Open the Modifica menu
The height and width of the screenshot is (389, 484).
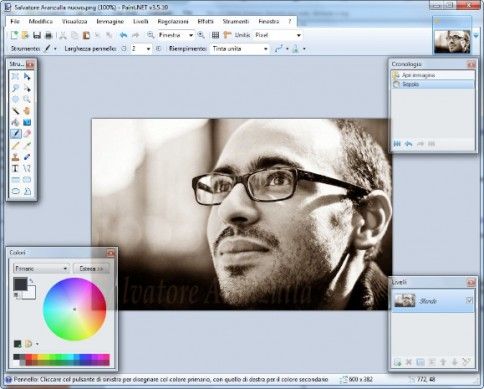(41, 21)
